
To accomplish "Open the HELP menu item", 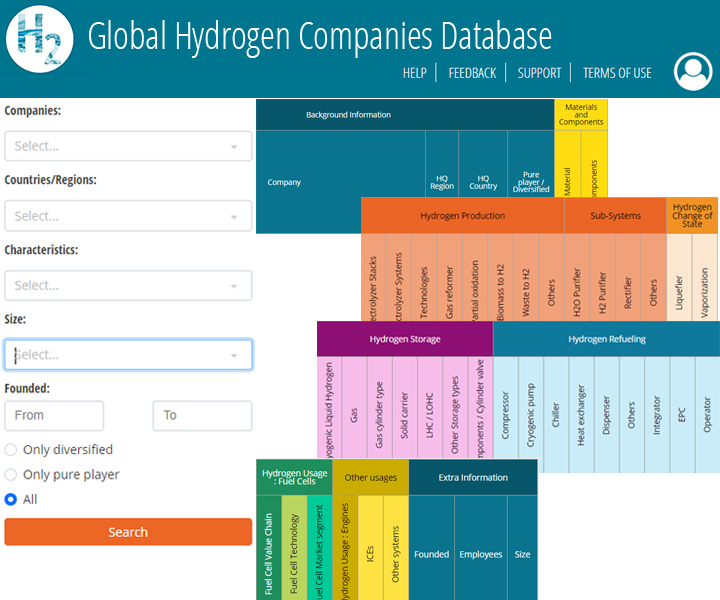I will [x=414, y=73].
